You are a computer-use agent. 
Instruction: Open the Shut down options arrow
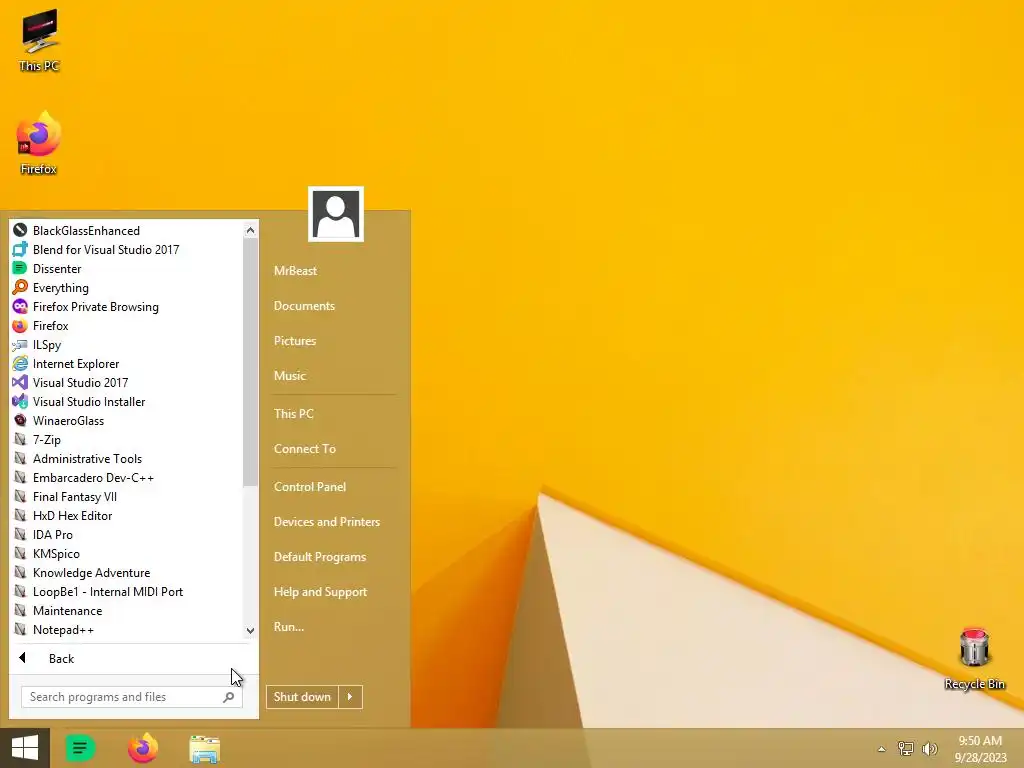[x=350, y=697]
